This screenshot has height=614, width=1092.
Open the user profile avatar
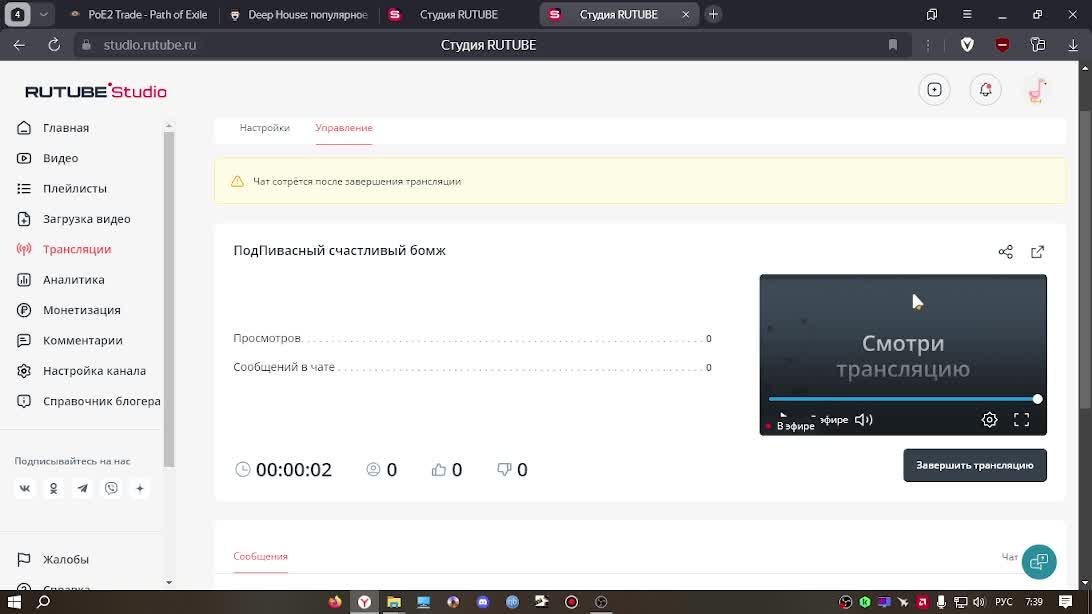pyautogui.click(x=1037, y=90)
